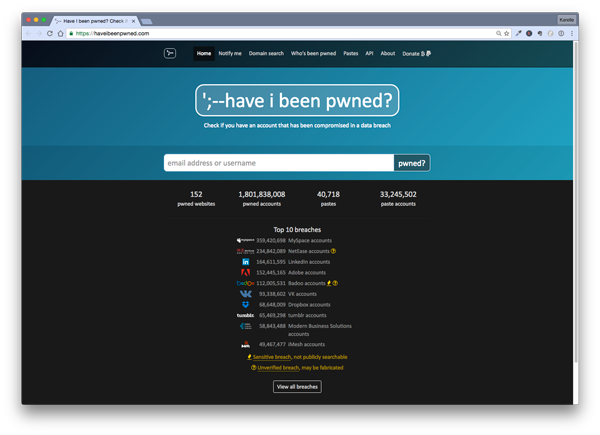Click the ';--have i been pwned? title banner
This screenshot has width=600, height=435.
[297, 100]
